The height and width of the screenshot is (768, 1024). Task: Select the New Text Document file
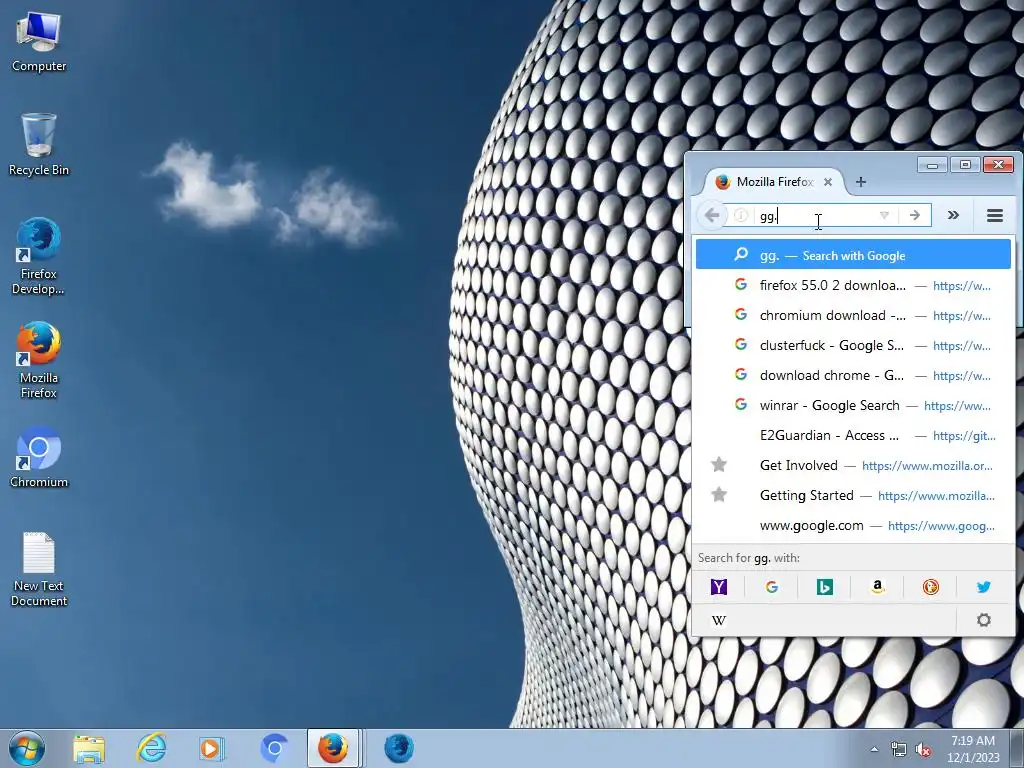[x=39, y=569]
